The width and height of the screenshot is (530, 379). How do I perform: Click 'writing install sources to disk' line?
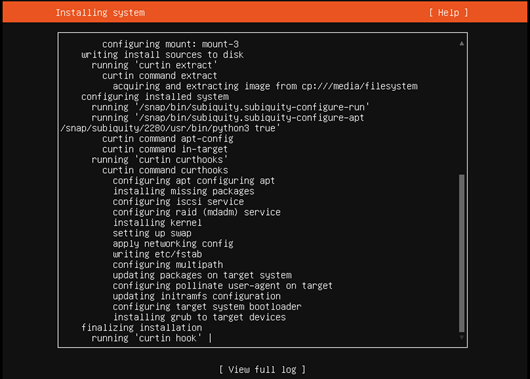(162, 55)
